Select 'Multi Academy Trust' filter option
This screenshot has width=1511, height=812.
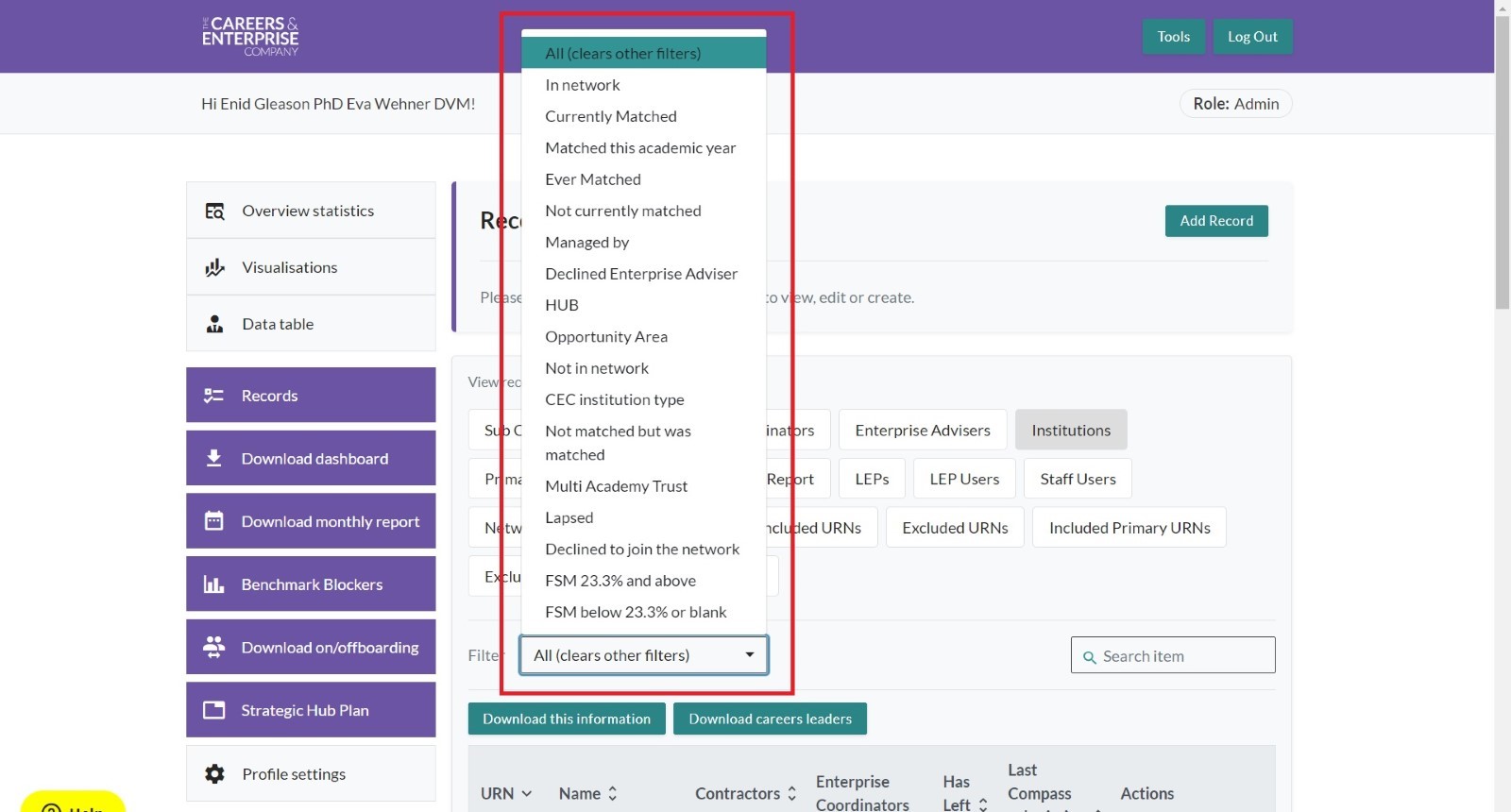point(616,486)
